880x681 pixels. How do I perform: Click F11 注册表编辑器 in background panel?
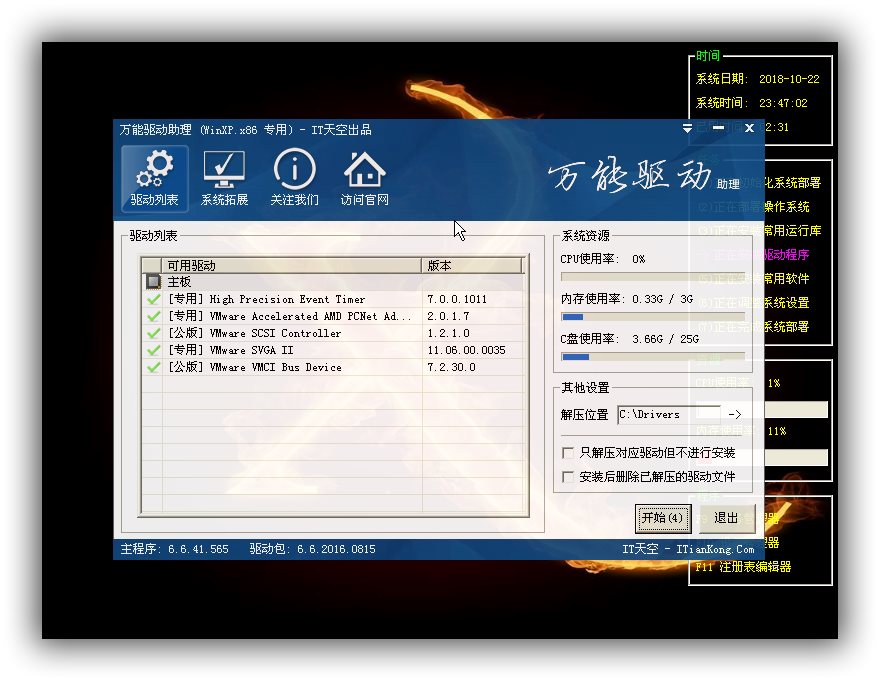click(743, 567)
